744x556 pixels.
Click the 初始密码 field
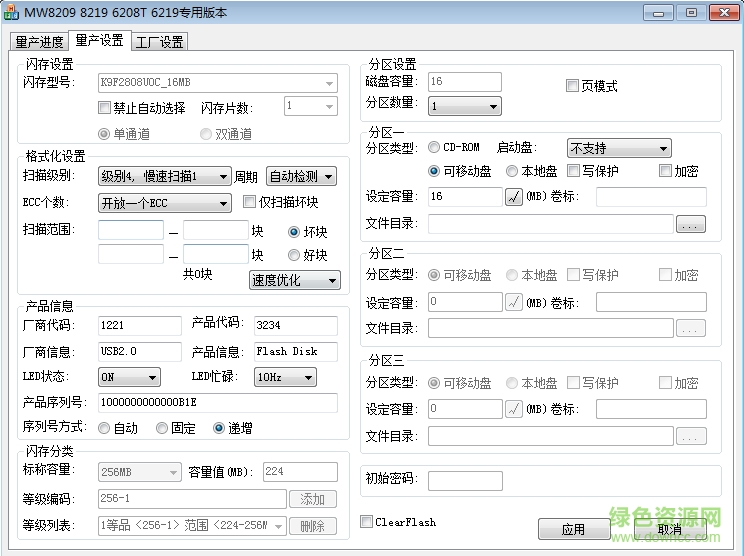[x=465, y=481]
